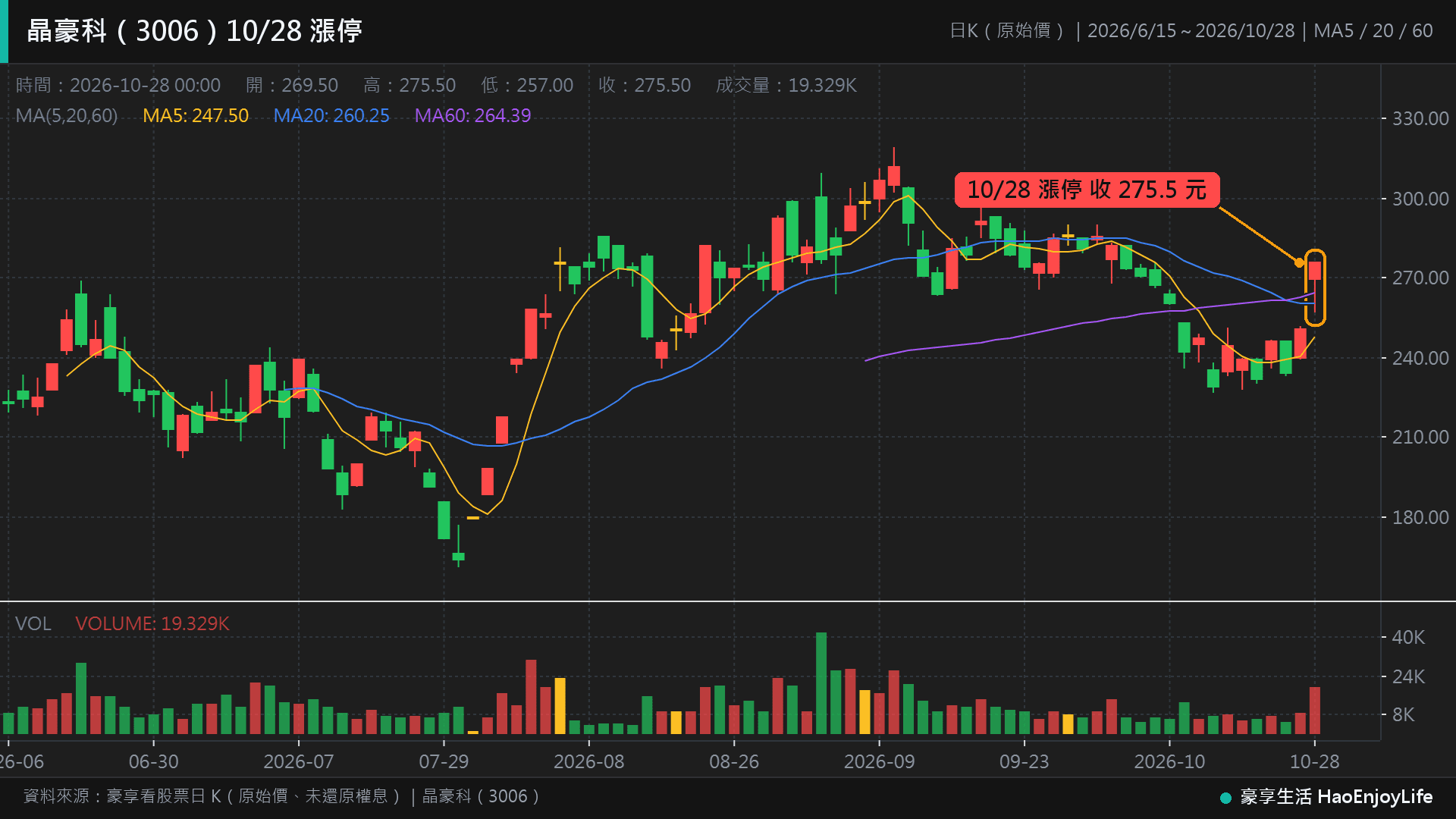Click the 高：275.50 high price value
The image size is (1456, 819).
point(409,85)
